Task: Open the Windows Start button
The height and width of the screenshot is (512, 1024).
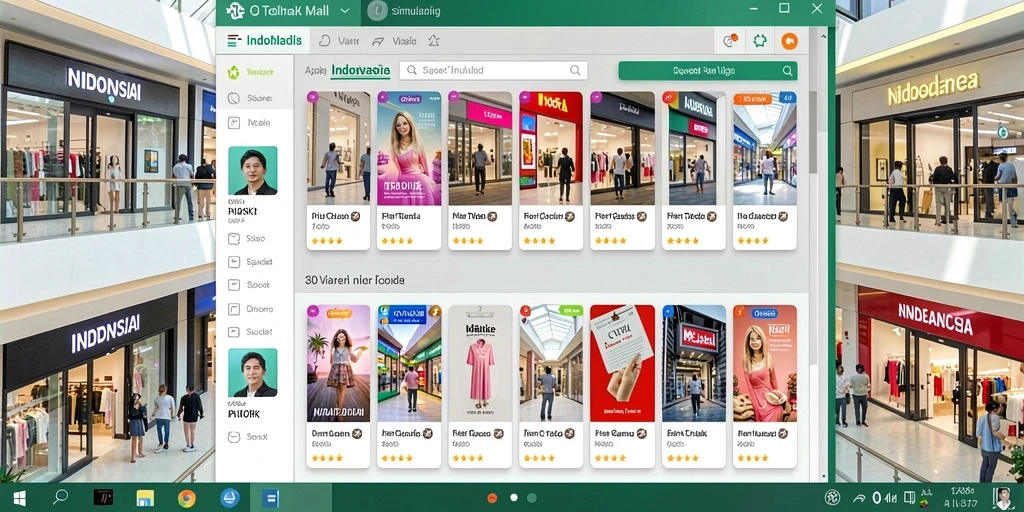Action: click(20, 498)
